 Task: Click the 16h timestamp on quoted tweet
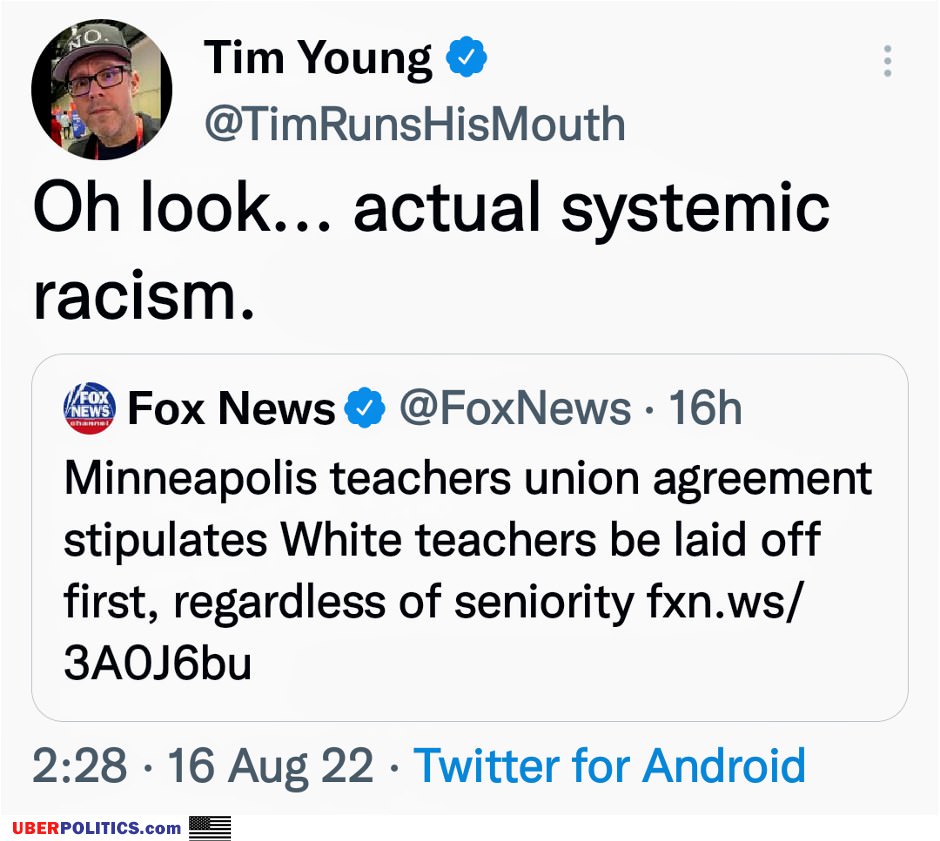(x=705, y=408)
